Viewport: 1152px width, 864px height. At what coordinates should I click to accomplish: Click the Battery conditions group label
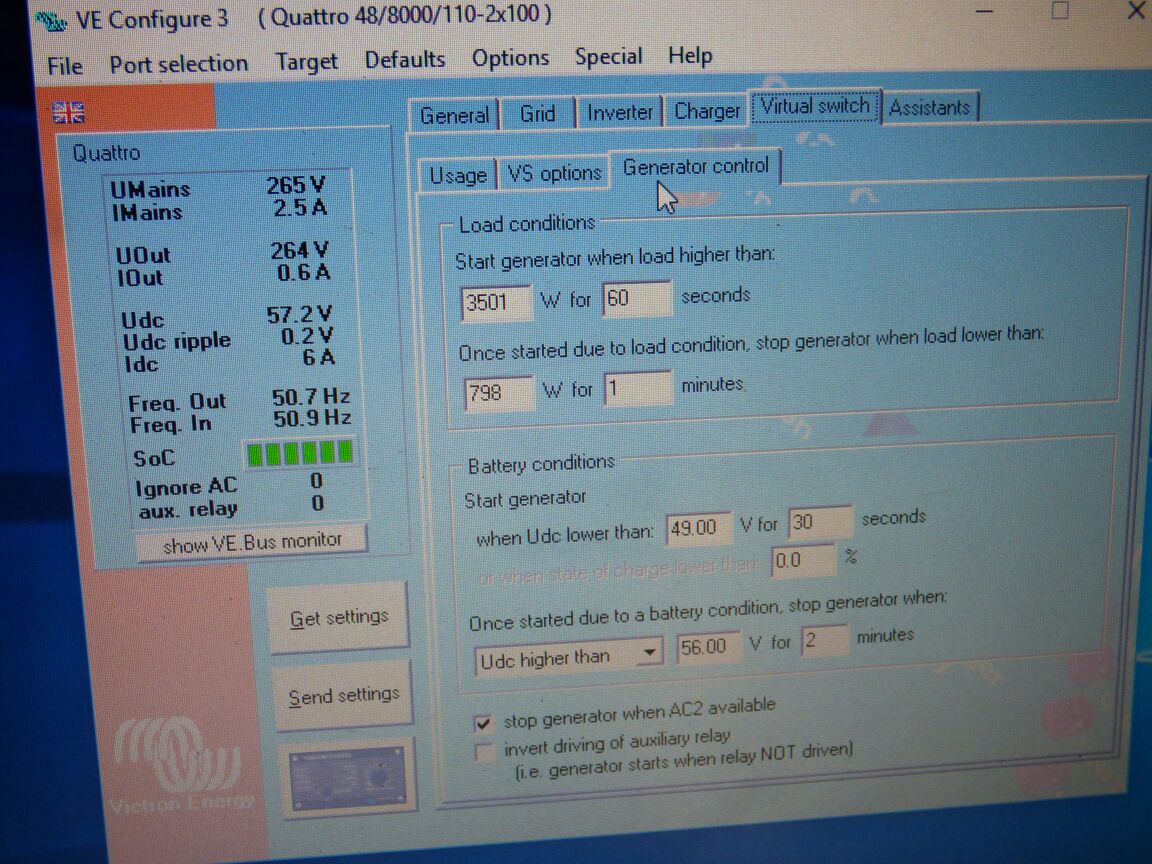(x=541, y=464)
